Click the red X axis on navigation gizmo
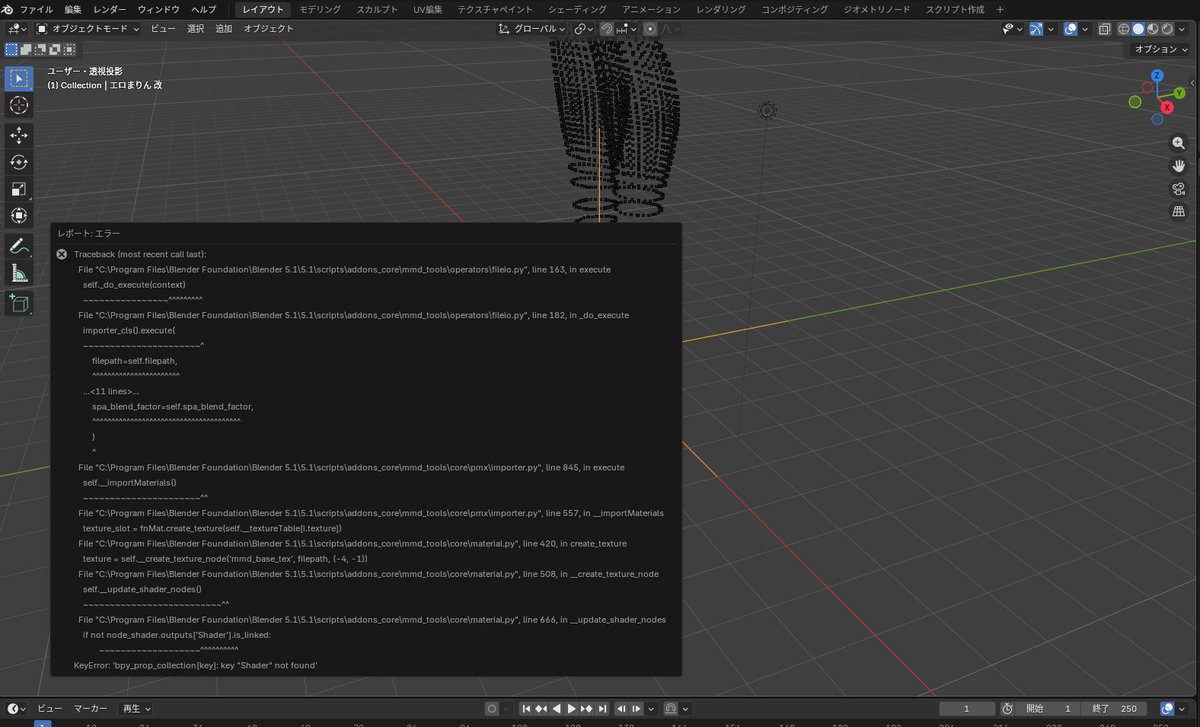The height and width of the screenshot is (727, 1200). [x=1166, y=107]
